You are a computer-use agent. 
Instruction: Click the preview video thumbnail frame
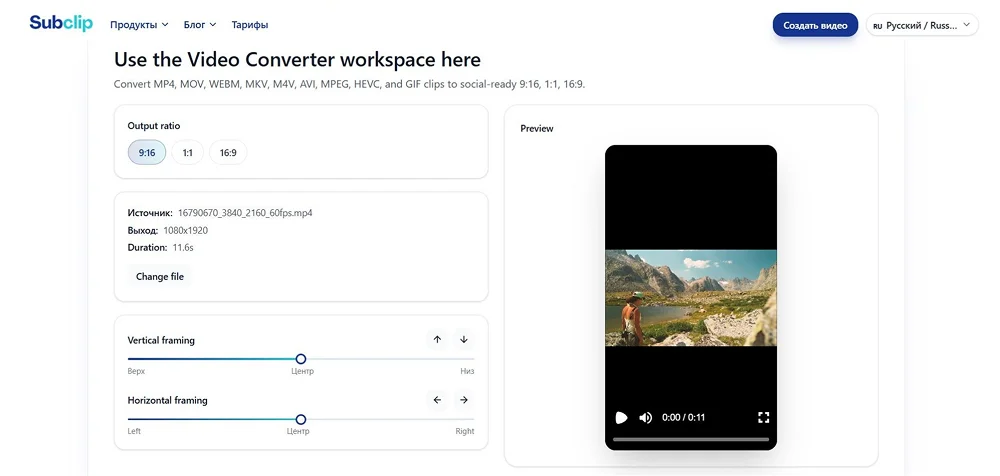pyautogui.click(x=691, y=297)
